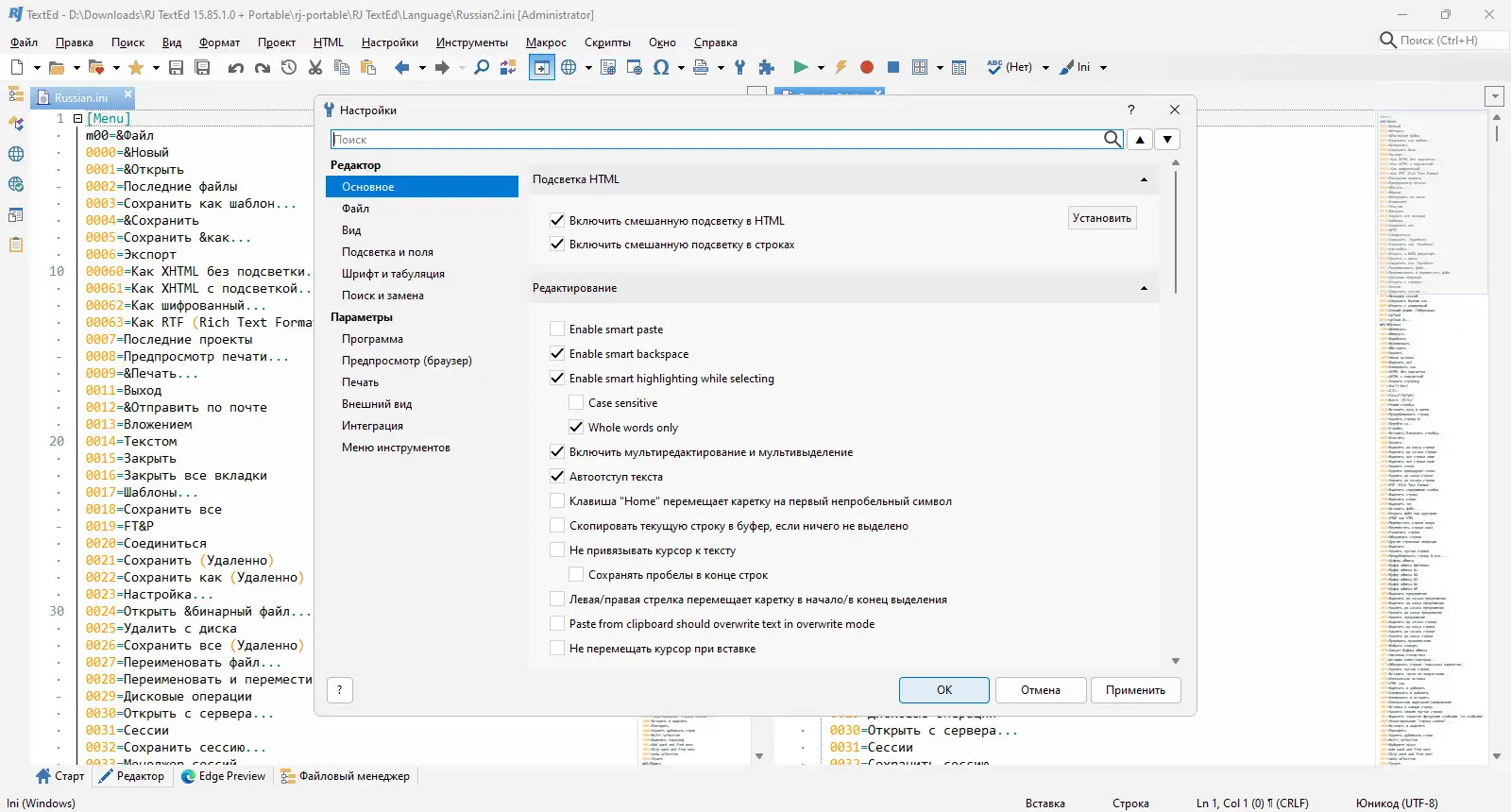Click the ABC spell check icon
This screenshot has width=1511, height=812.
[x=993, y=67]
